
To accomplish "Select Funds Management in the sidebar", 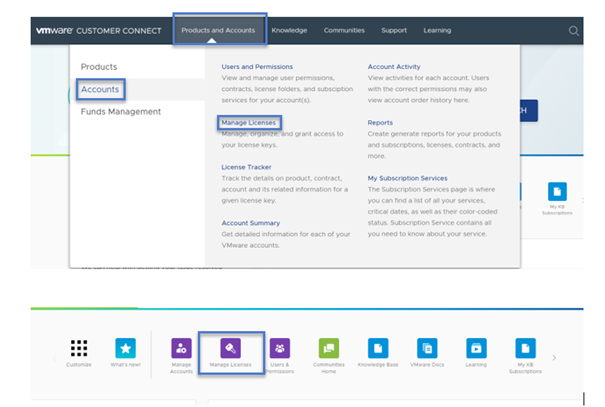I will tap(121, 111).
